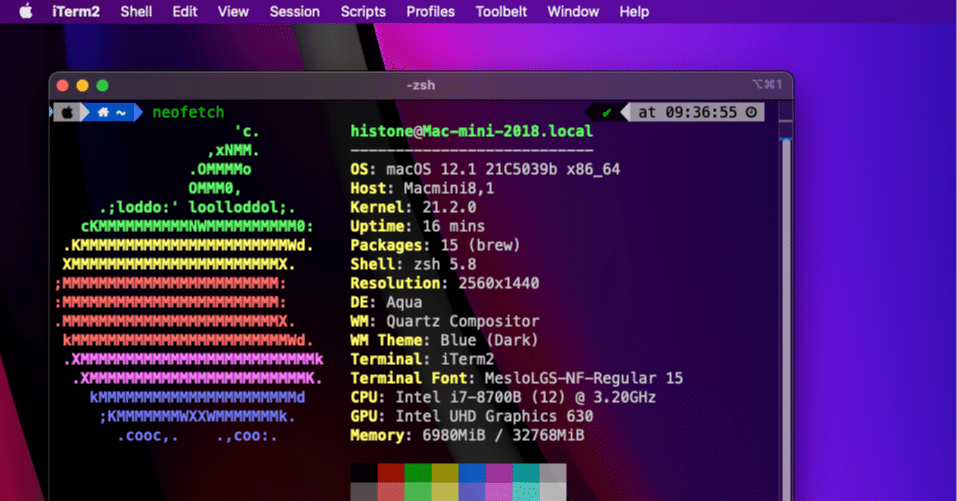Open the Toolbelt menu

pos(501,12)
